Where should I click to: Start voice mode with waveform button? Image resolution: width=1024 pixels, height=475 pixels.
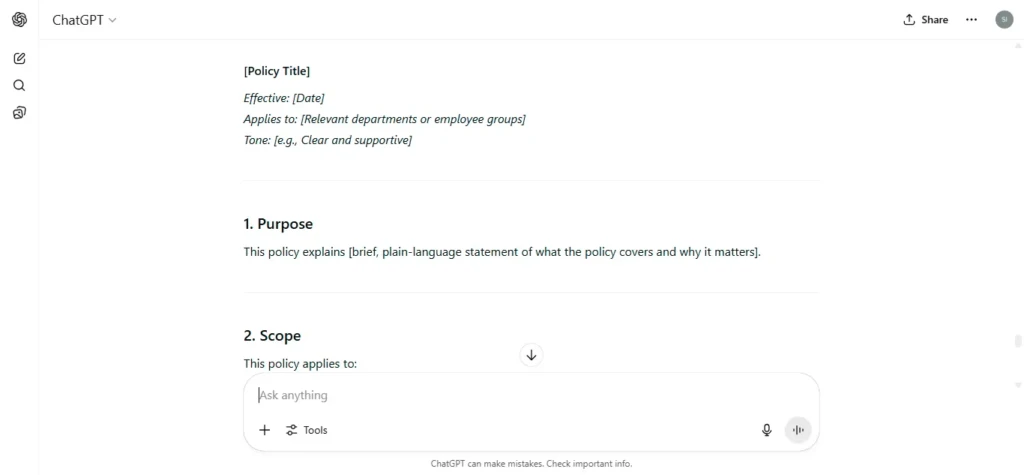[x=798, y=430]
